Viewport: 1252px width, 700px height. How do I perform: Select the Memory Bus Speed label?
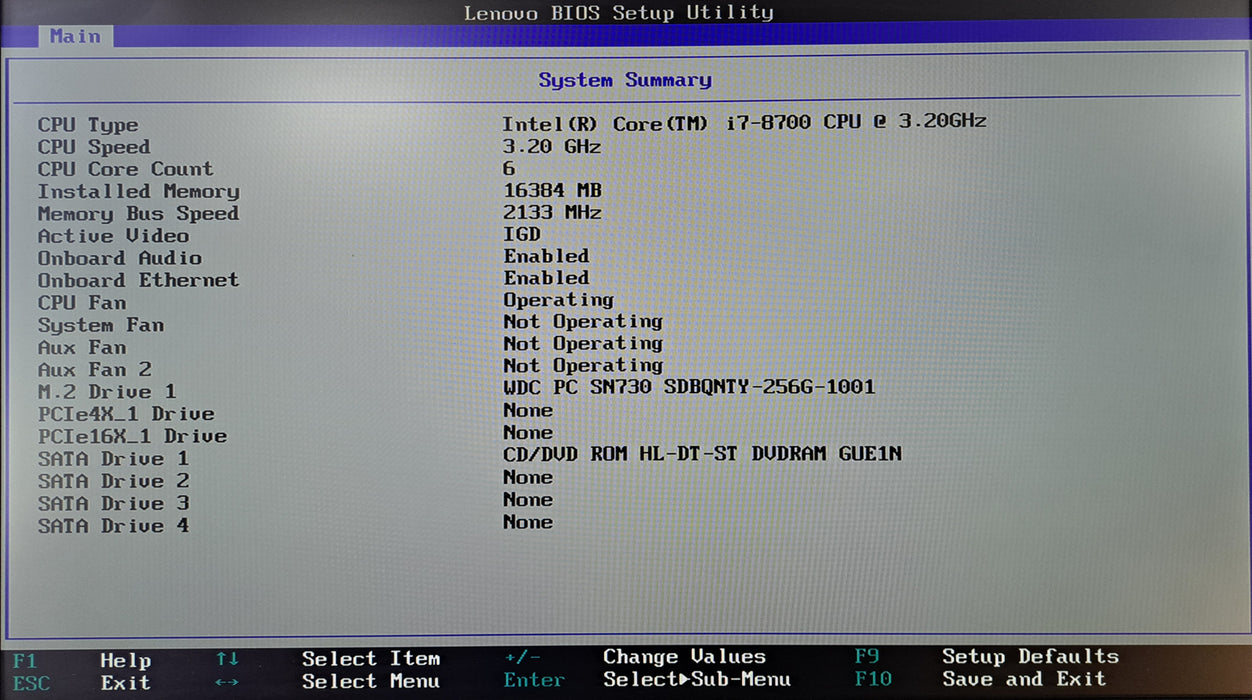point(138,214)
